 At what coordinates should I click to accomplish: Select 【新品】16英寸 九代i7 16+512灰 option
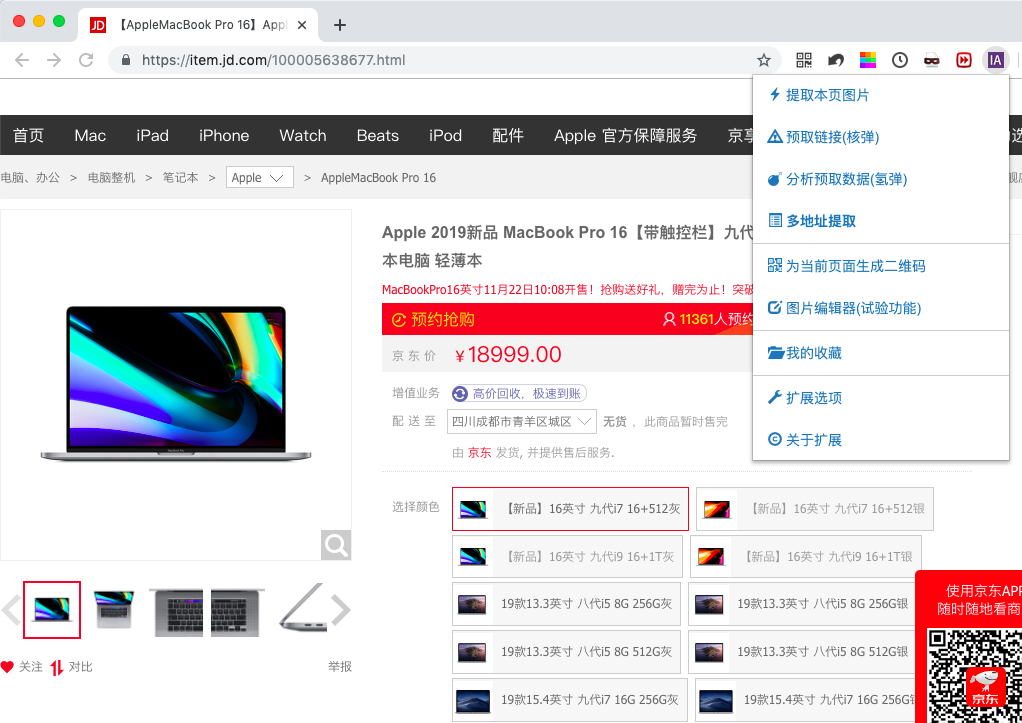[x=570, y=509]
